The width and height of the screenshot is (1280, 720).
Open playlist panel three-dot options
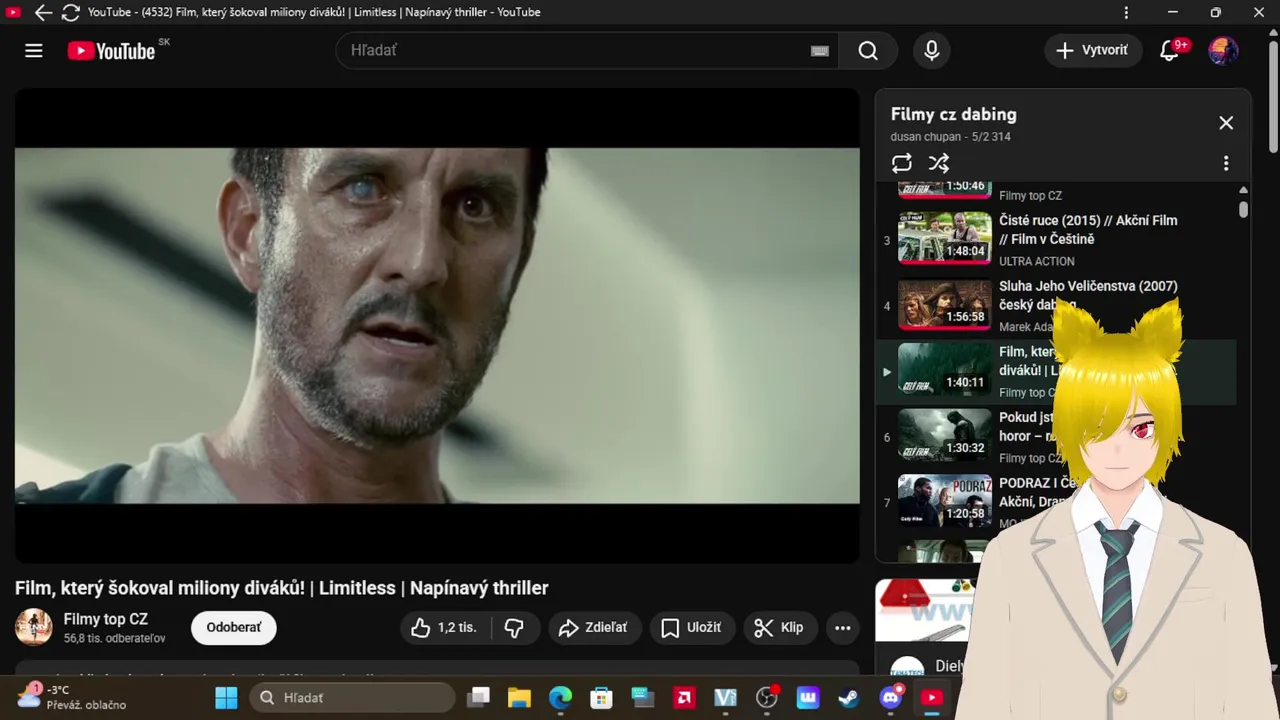[1226, 163]
